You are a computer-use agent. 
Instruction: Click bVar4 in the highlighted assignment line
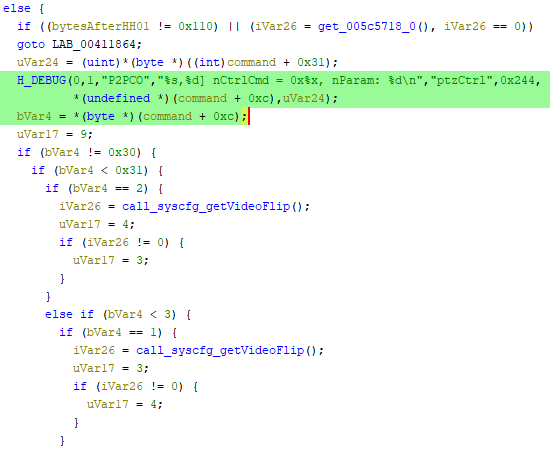coord(34,116)
